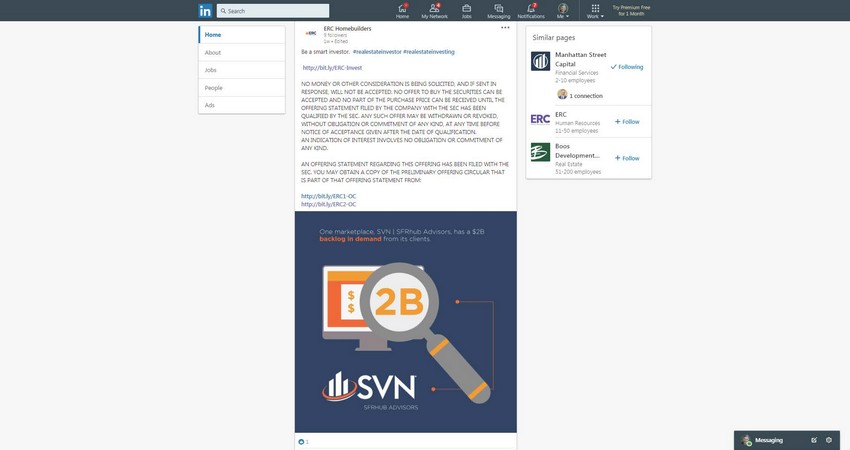This screenshot has width=850, height=450.
Task: Check the Notifications bell icon
Action: point(531,10)
